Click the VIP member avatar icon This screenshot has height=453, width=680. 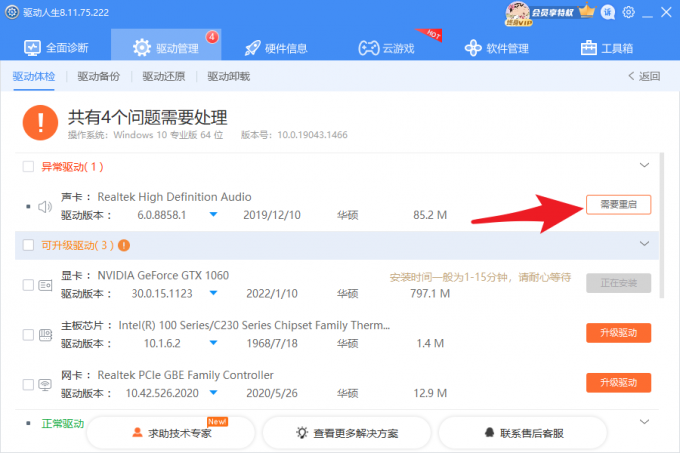pos(518,13)
